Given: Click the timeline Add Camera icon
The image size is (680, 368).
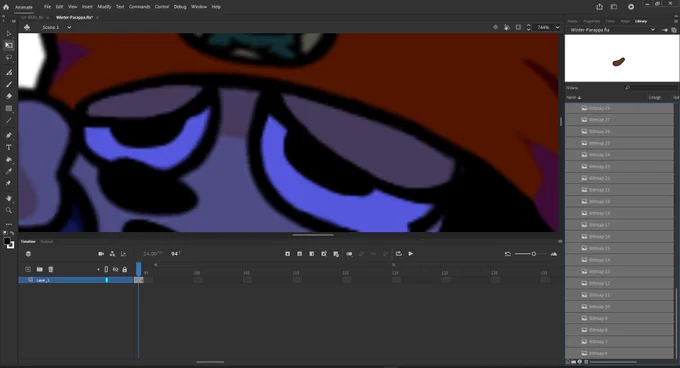Looking at the screenshot, I should click(101, 254).
